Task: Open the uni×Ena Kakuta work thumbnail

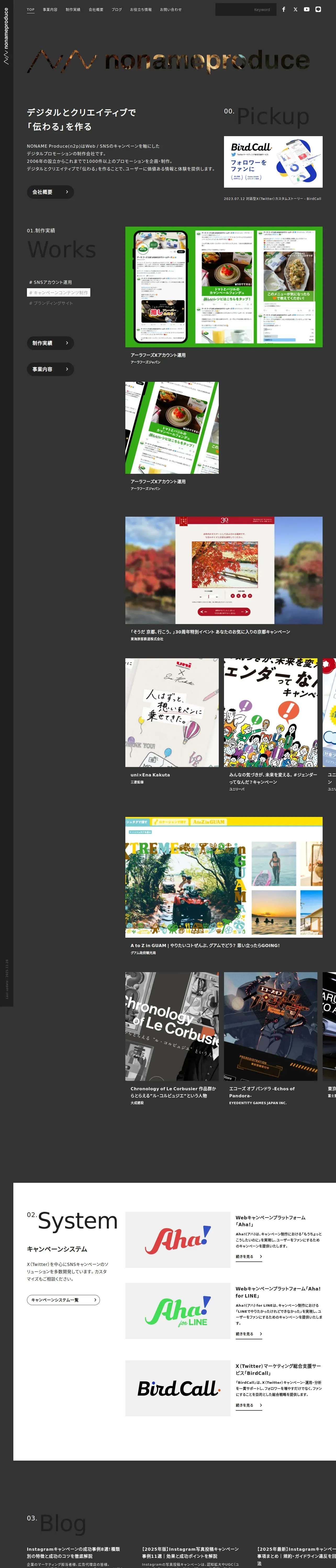Action: pos(172,712)
